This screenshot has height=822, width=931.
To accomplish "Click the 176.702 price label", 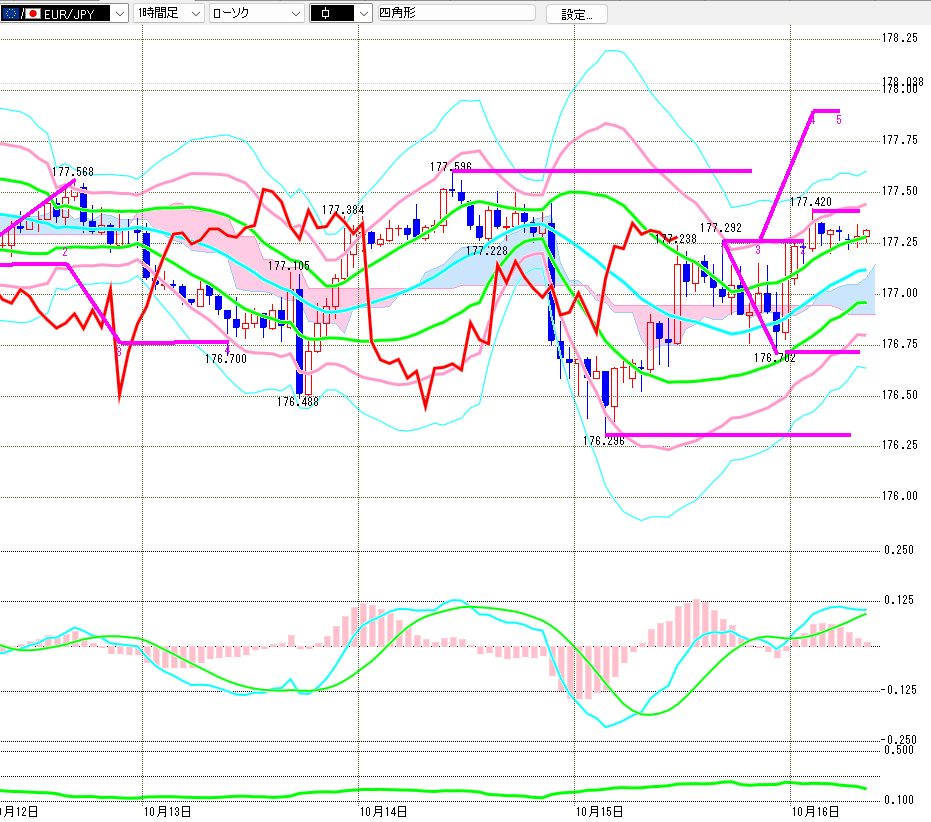I will point(775,358).
